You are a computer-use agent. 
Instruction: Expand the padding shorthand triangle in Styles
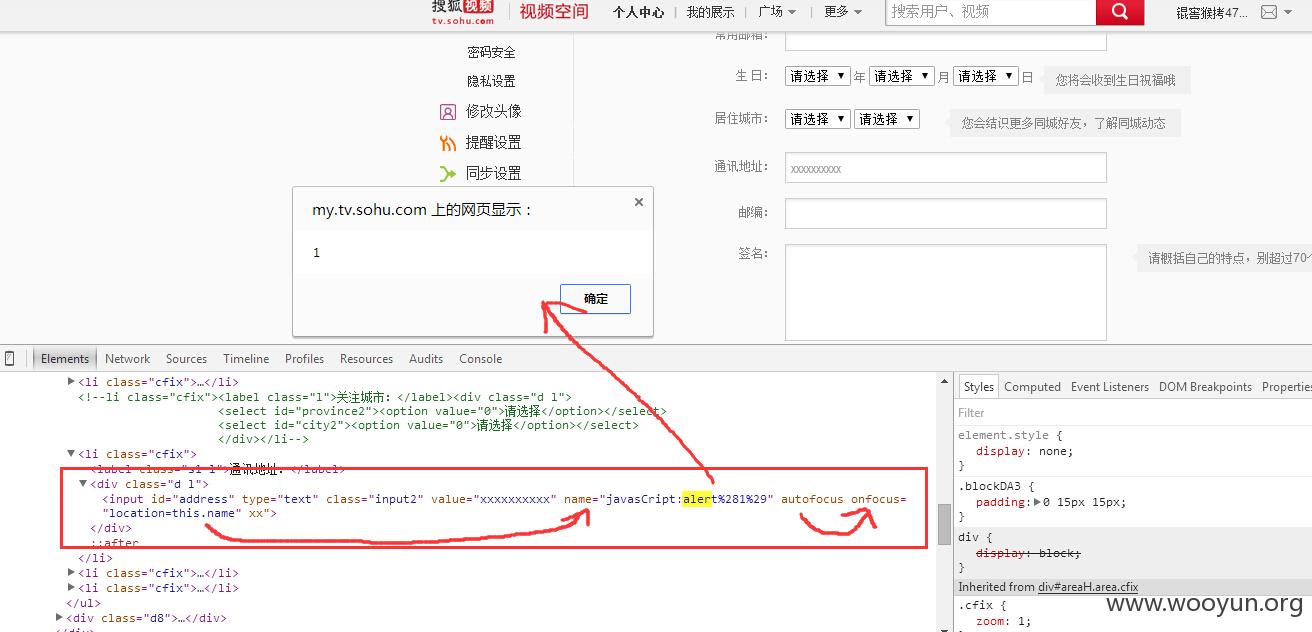click(1037, 502)
